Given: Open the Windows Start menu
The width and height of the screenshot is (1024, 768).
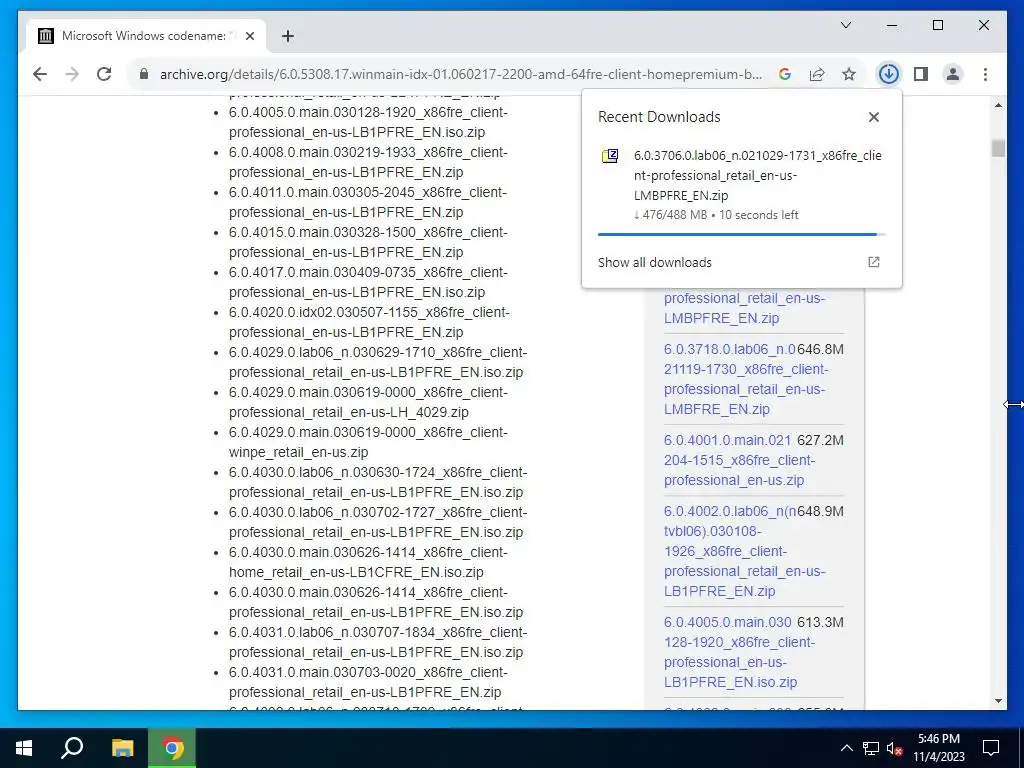Looking at the screenshot, I should tap(24, 748).
